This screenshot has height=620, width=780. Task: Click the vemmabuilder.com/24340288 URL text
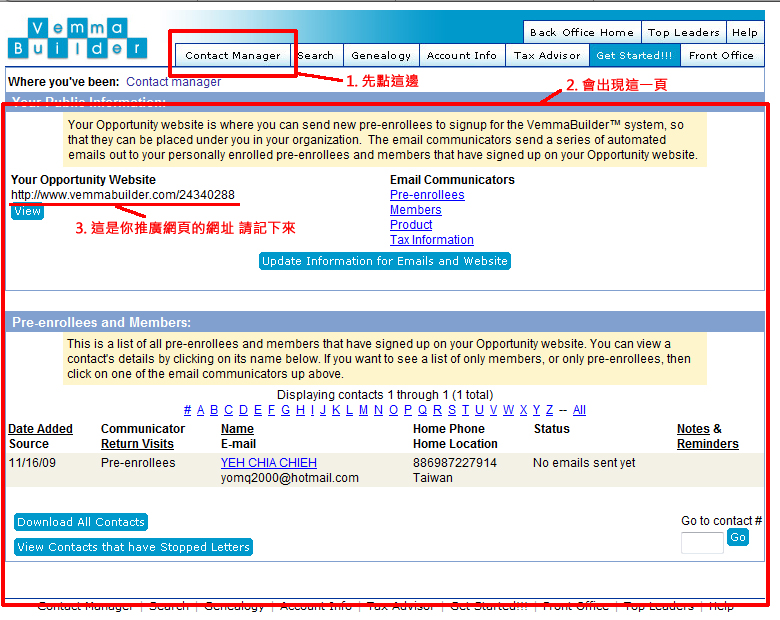coord(123,195)
